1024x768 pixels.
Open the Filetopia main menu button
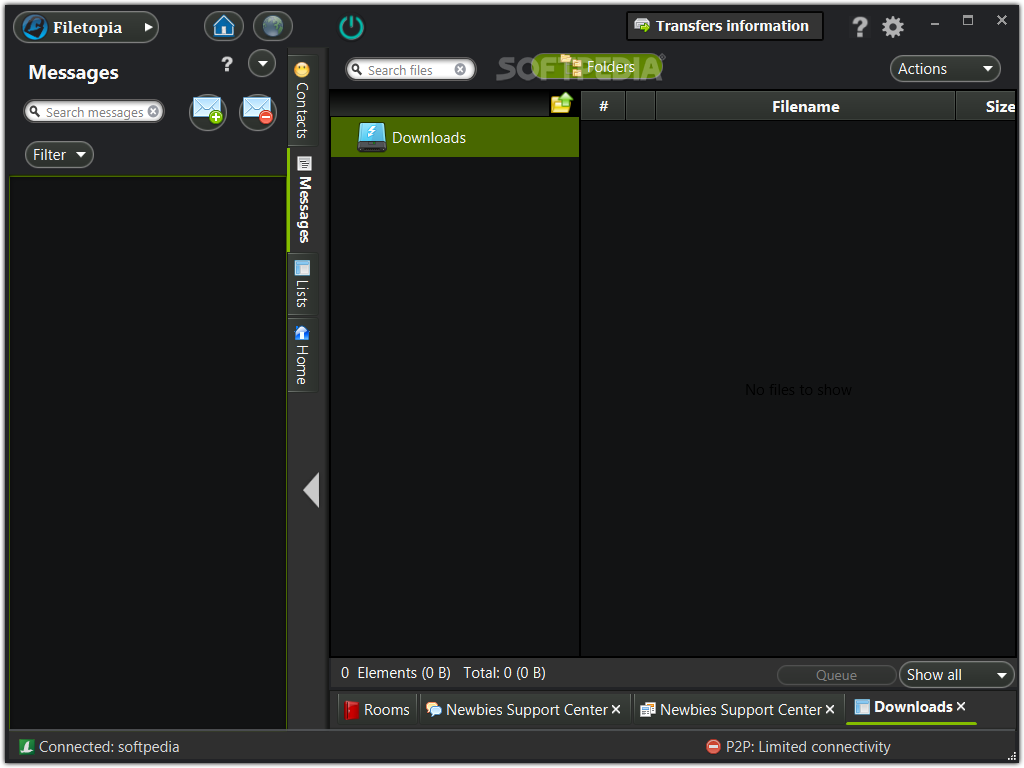pos(86,27)
